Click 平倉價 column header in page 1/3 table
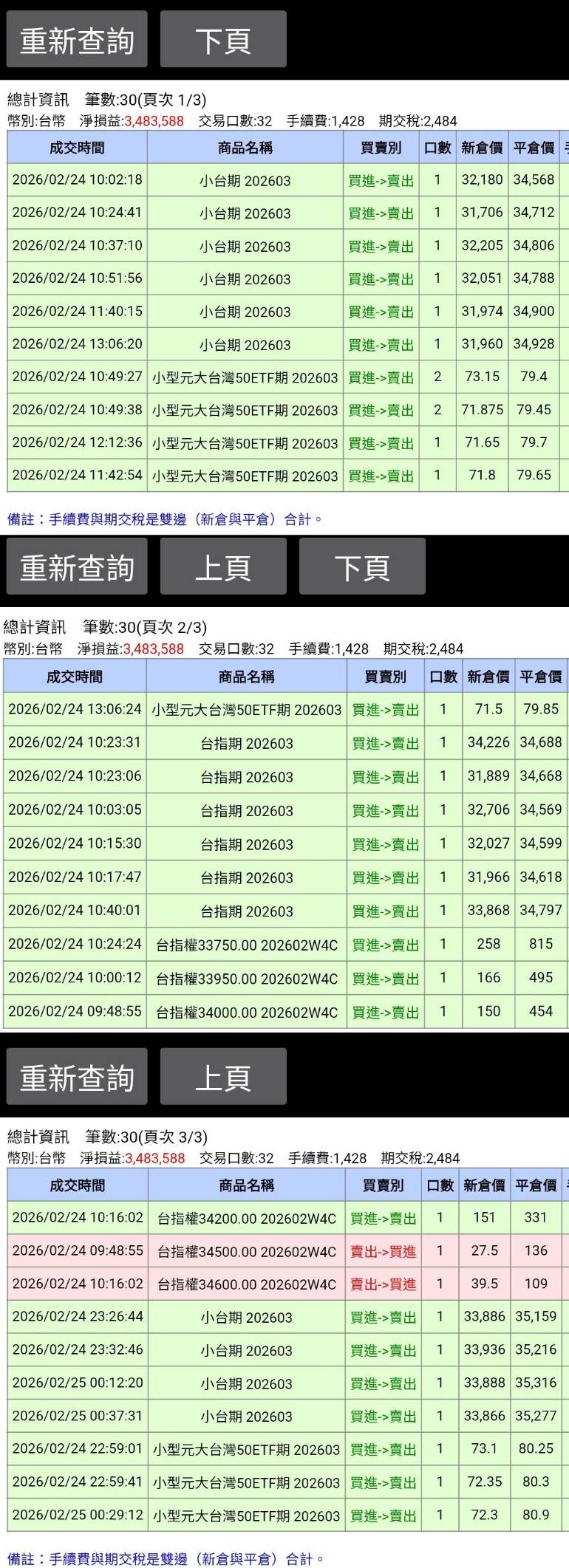The image size is (569, 1568). [534, 148]
